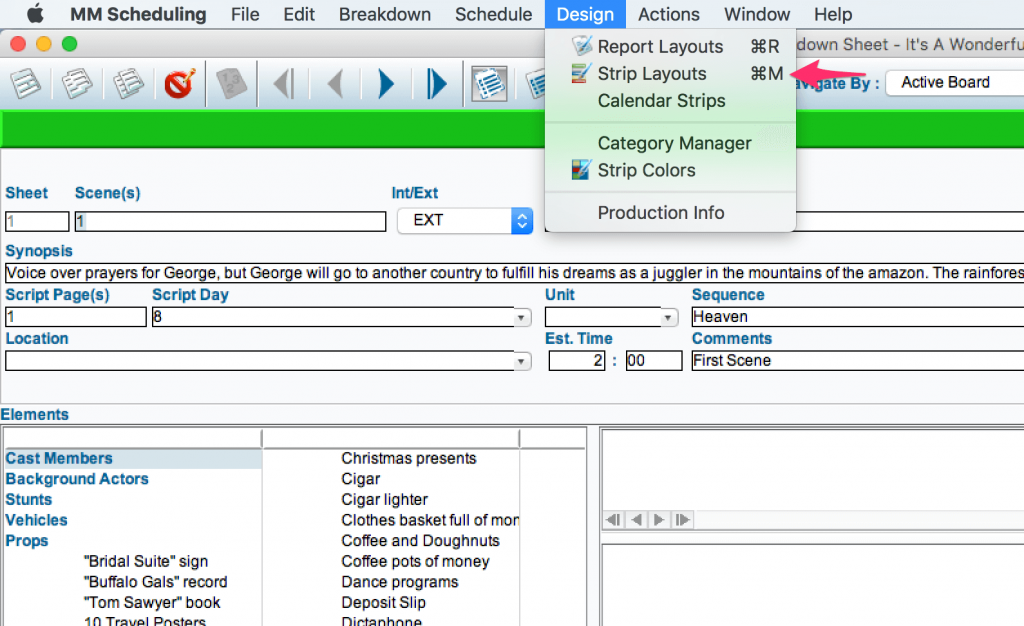Open the Navigate By Active Board dropdown

click(955, 83)
